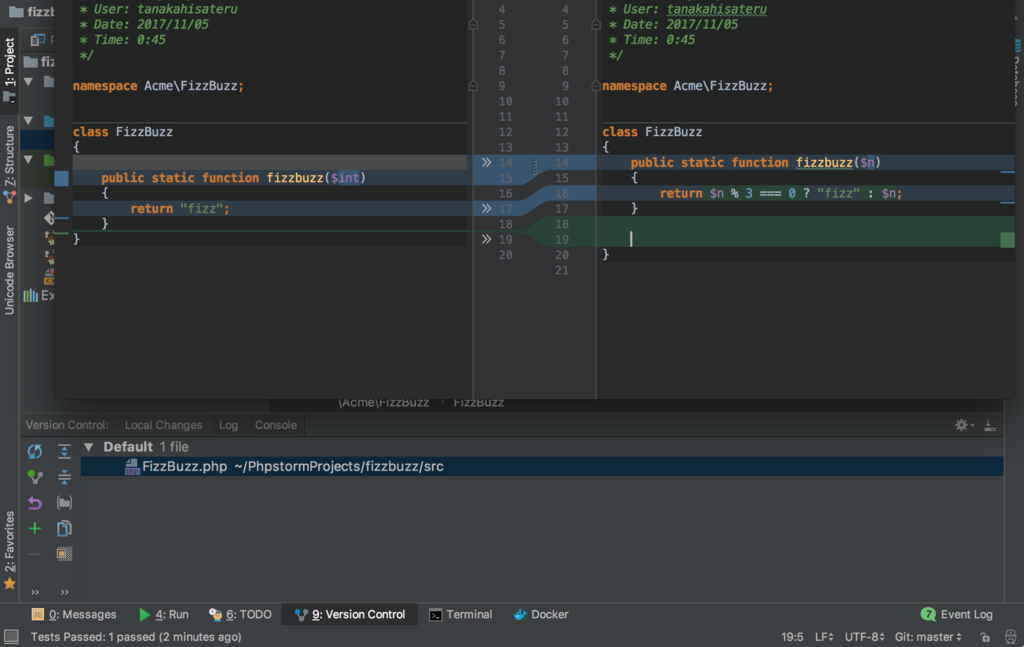The height and width of the screenshot is (647, 1024).
Task: Toggle group by directory folder icon
Action: coord(64,503)
